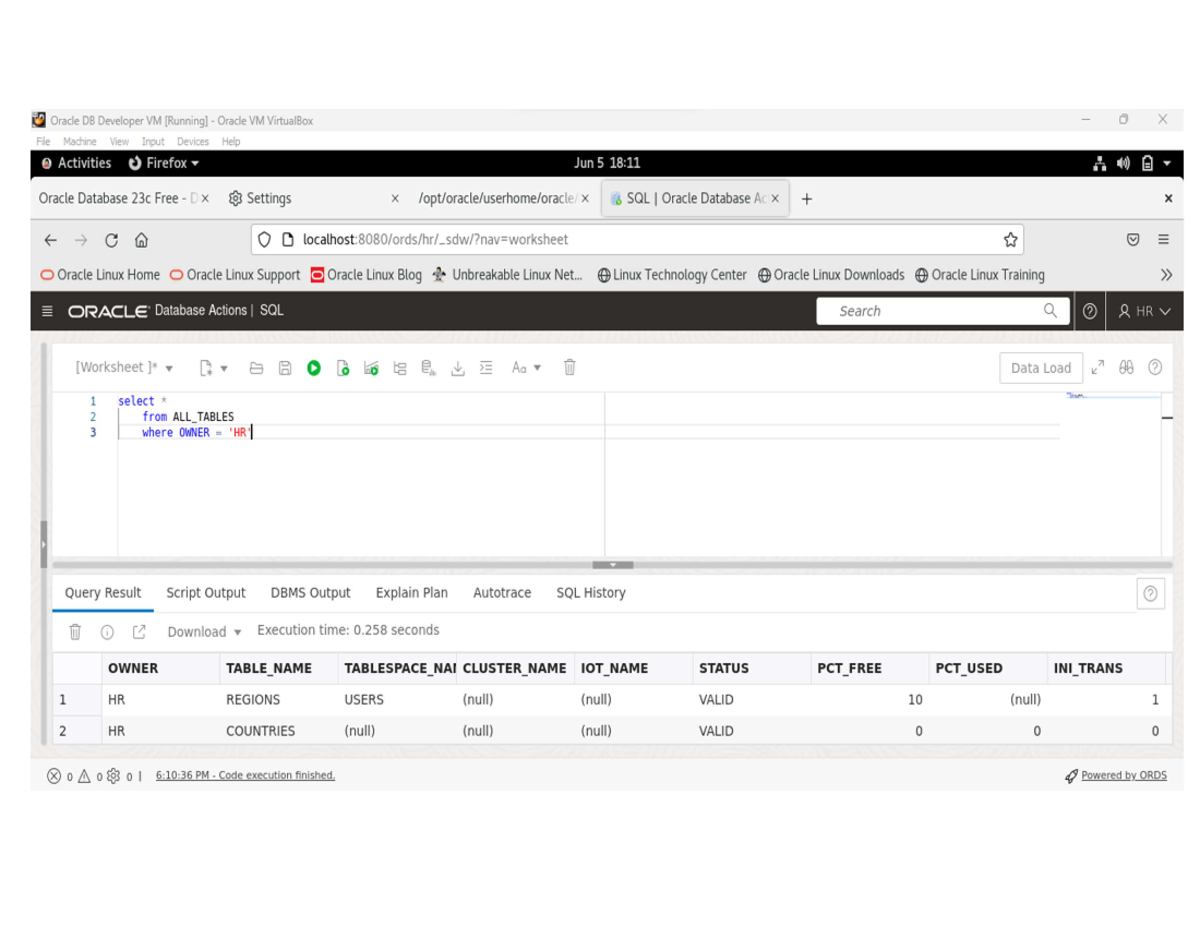Open Query Result in a new window
This screenshot has height=927, width=1200.
pyautogui.click(x=139, y=631)
